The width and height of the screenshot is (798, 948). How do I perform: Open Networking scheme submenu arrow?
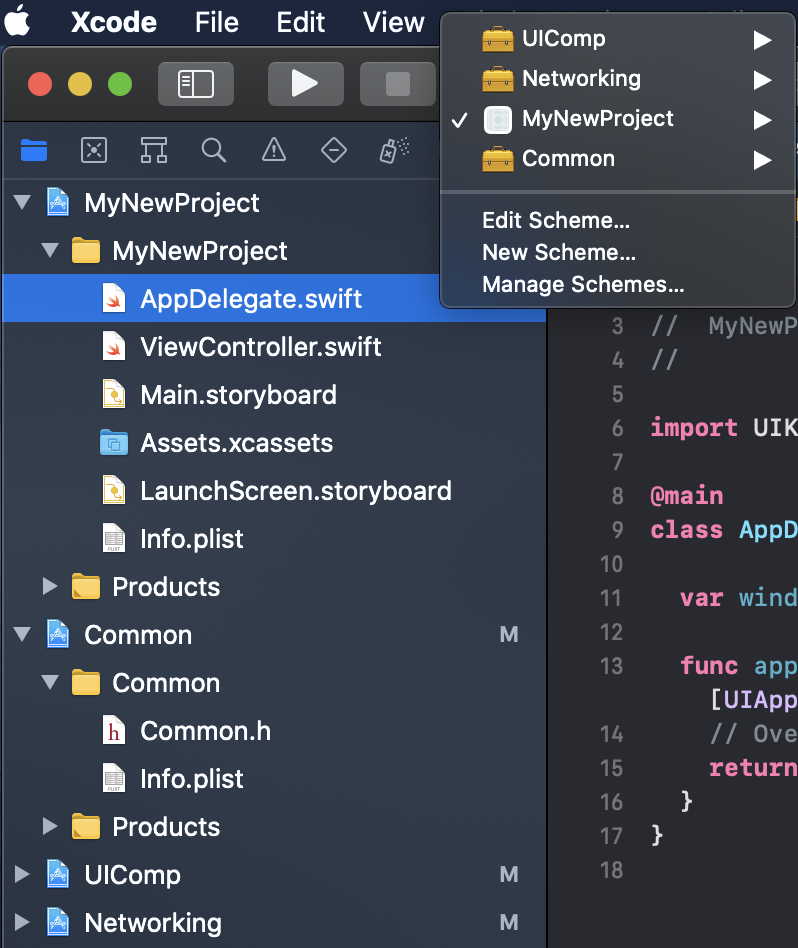coord(762,80)
